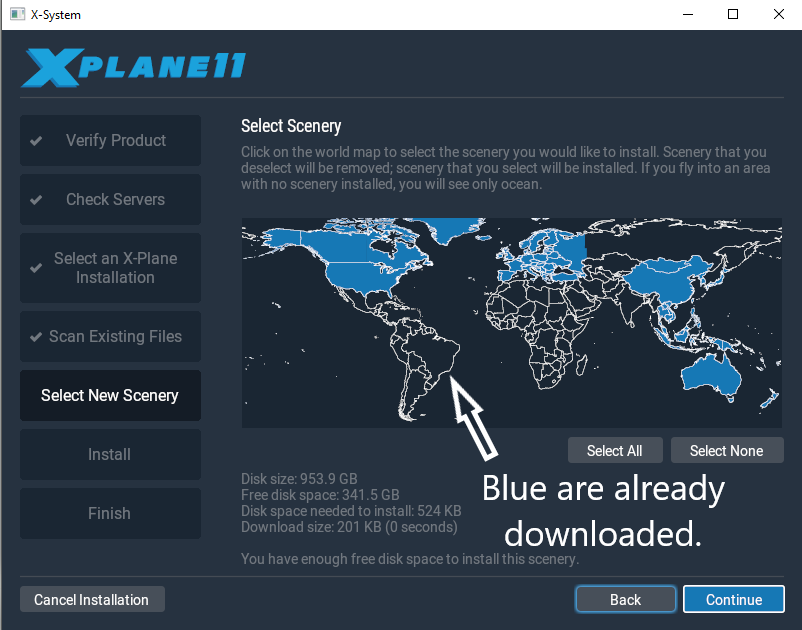Click 'Disk size: 953.9 GB' text
Image resolution: width=802 pixels, height=630 pixels.
tap(299, 479)
